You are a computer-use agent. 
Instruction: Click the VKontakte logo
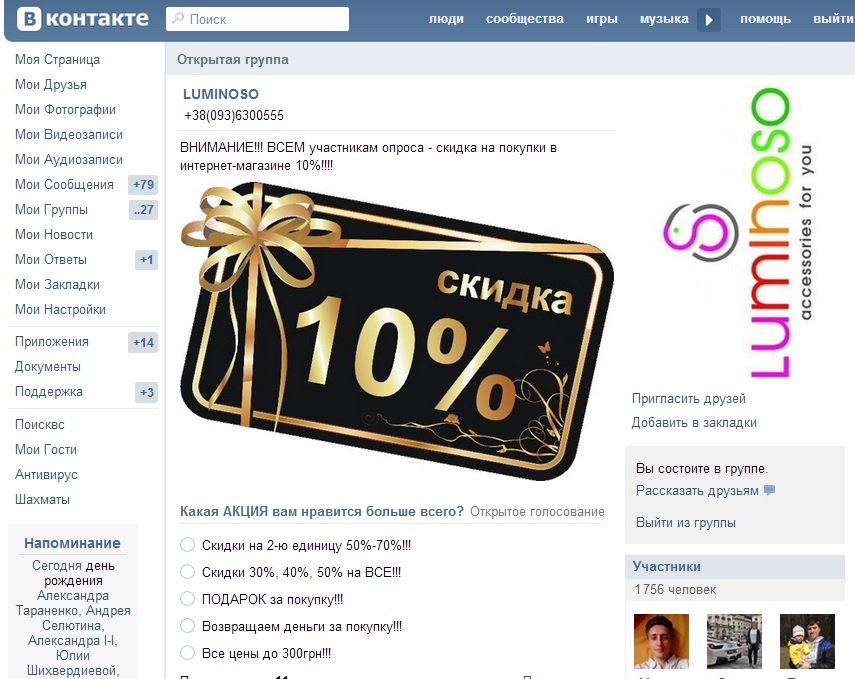point(82,19)
